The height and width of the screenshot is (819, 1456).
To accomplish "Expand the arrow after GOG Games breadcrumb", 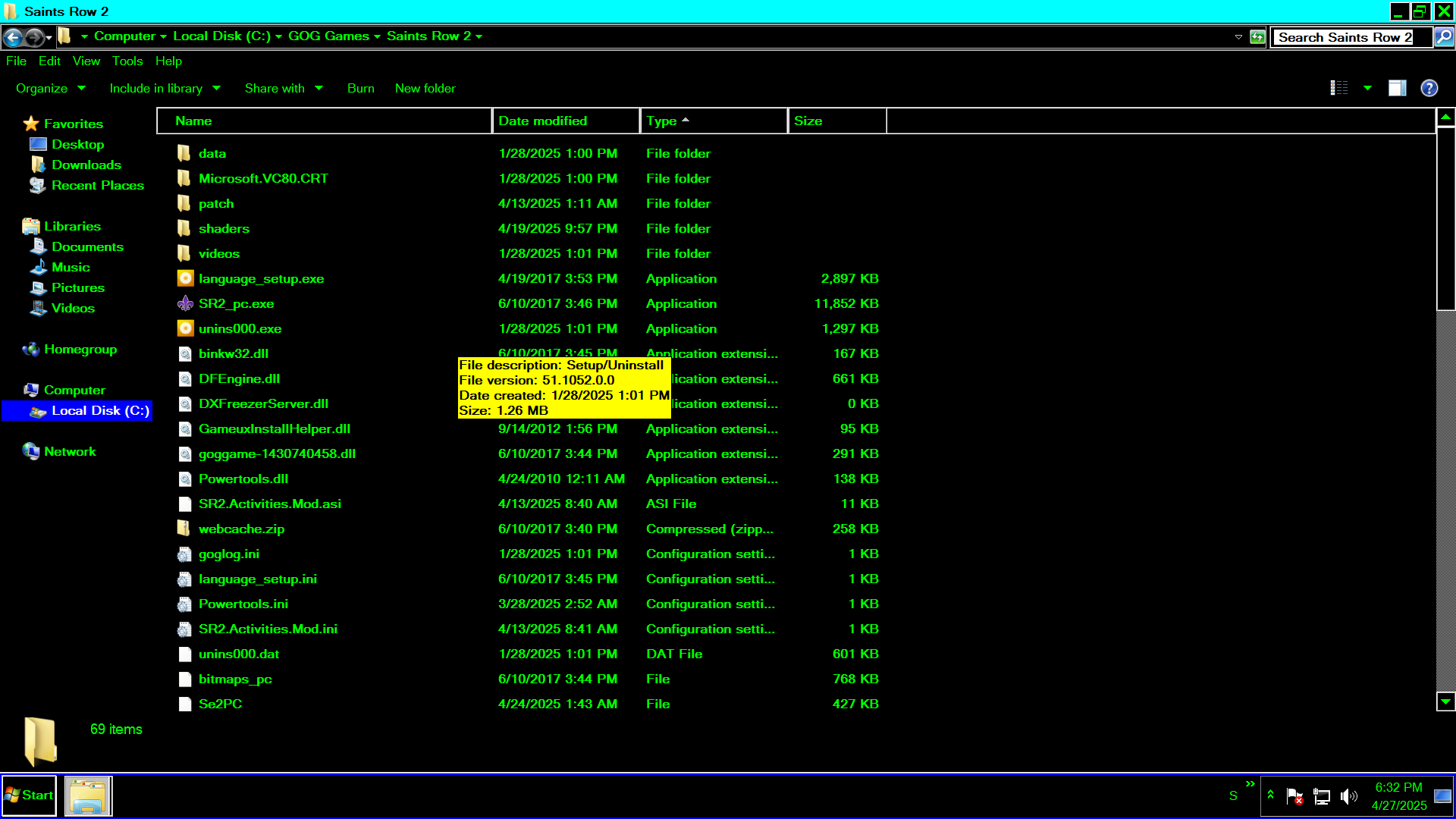I will 377,36.
